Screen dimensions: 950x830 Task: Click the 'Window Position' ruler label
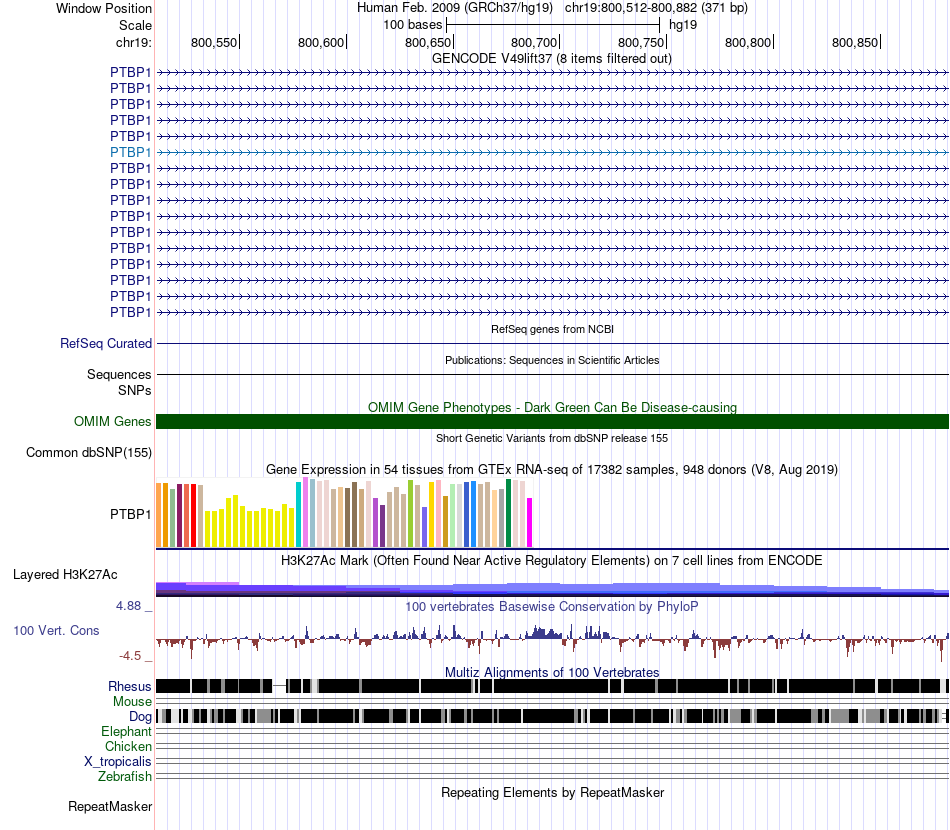click(x=104, y=8)
